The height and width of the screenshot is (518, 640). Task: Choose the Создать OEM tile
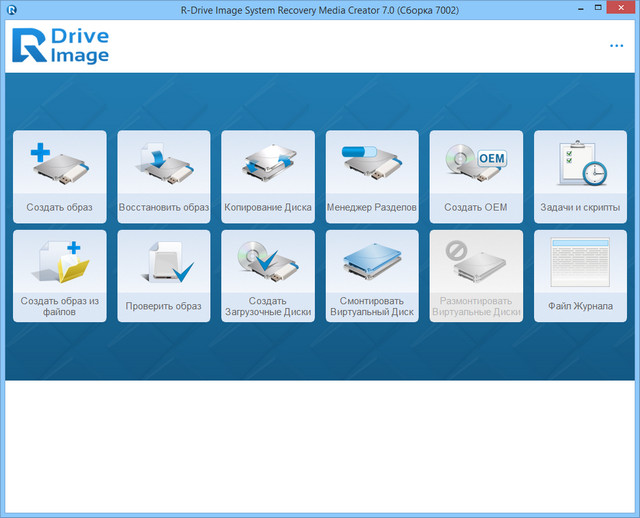tap(476, 177)
